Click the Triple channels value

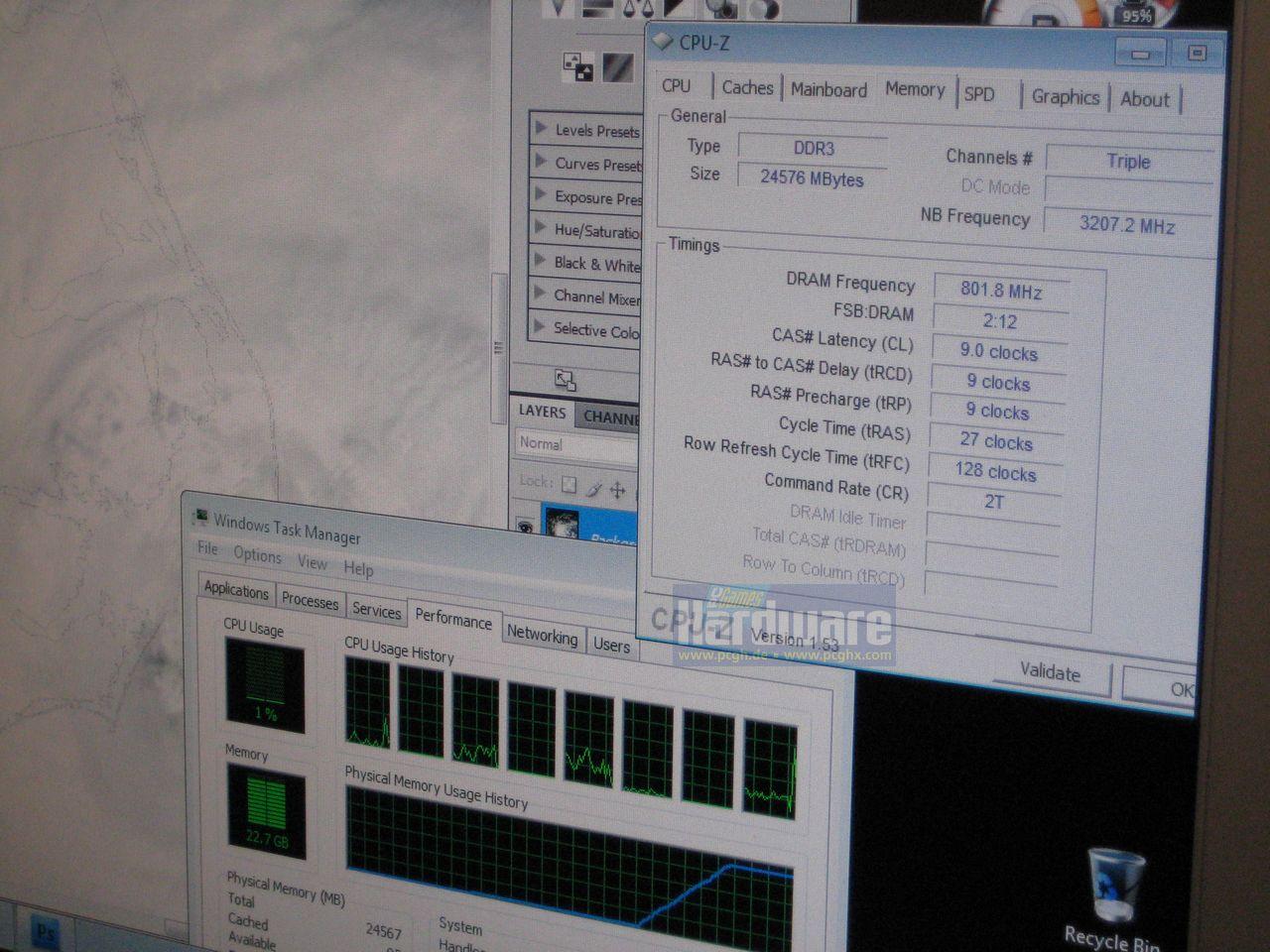pos(1129,162)
